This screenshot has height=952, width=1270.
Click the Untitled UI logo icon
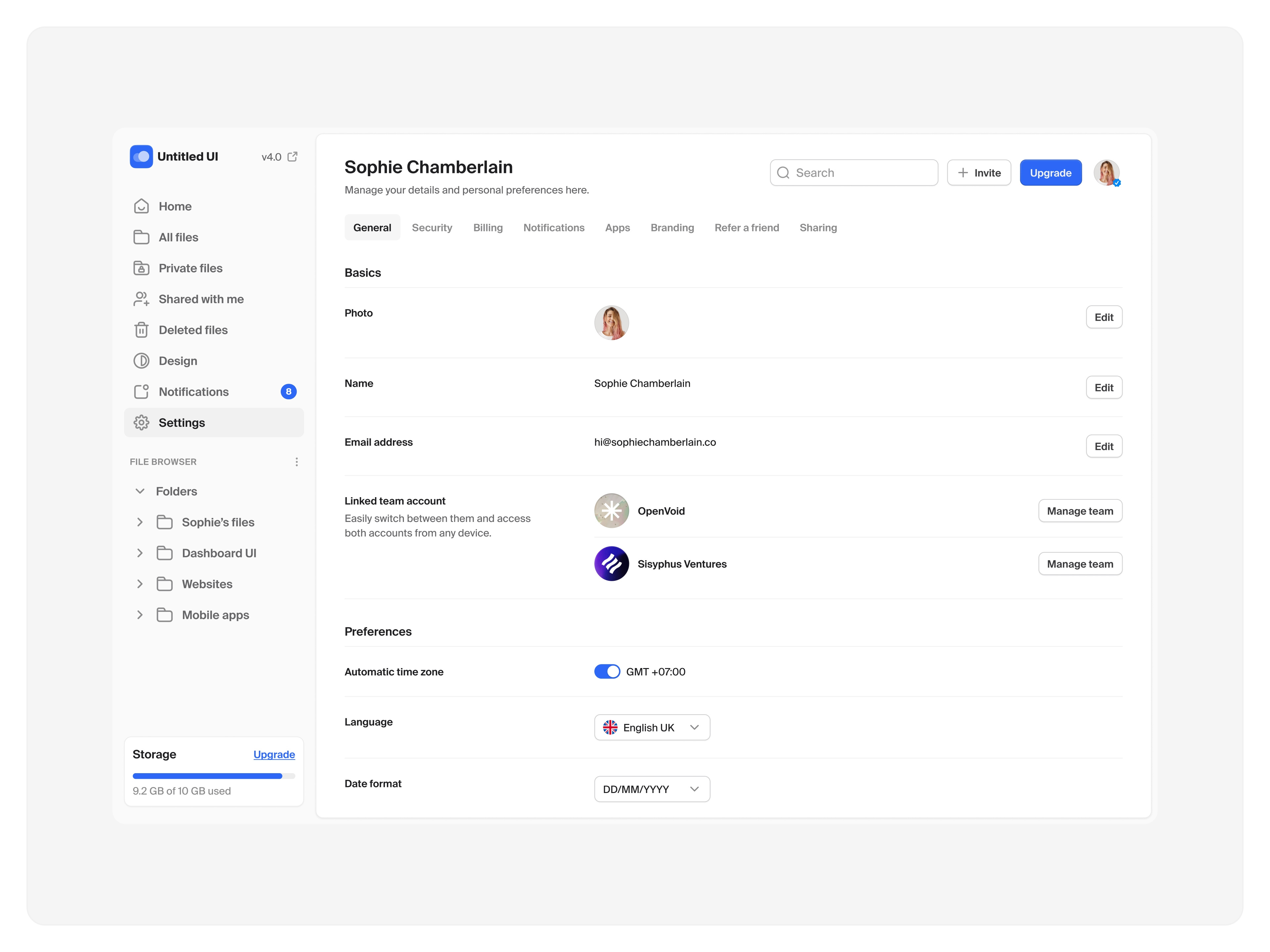click(x=141, y=156)
